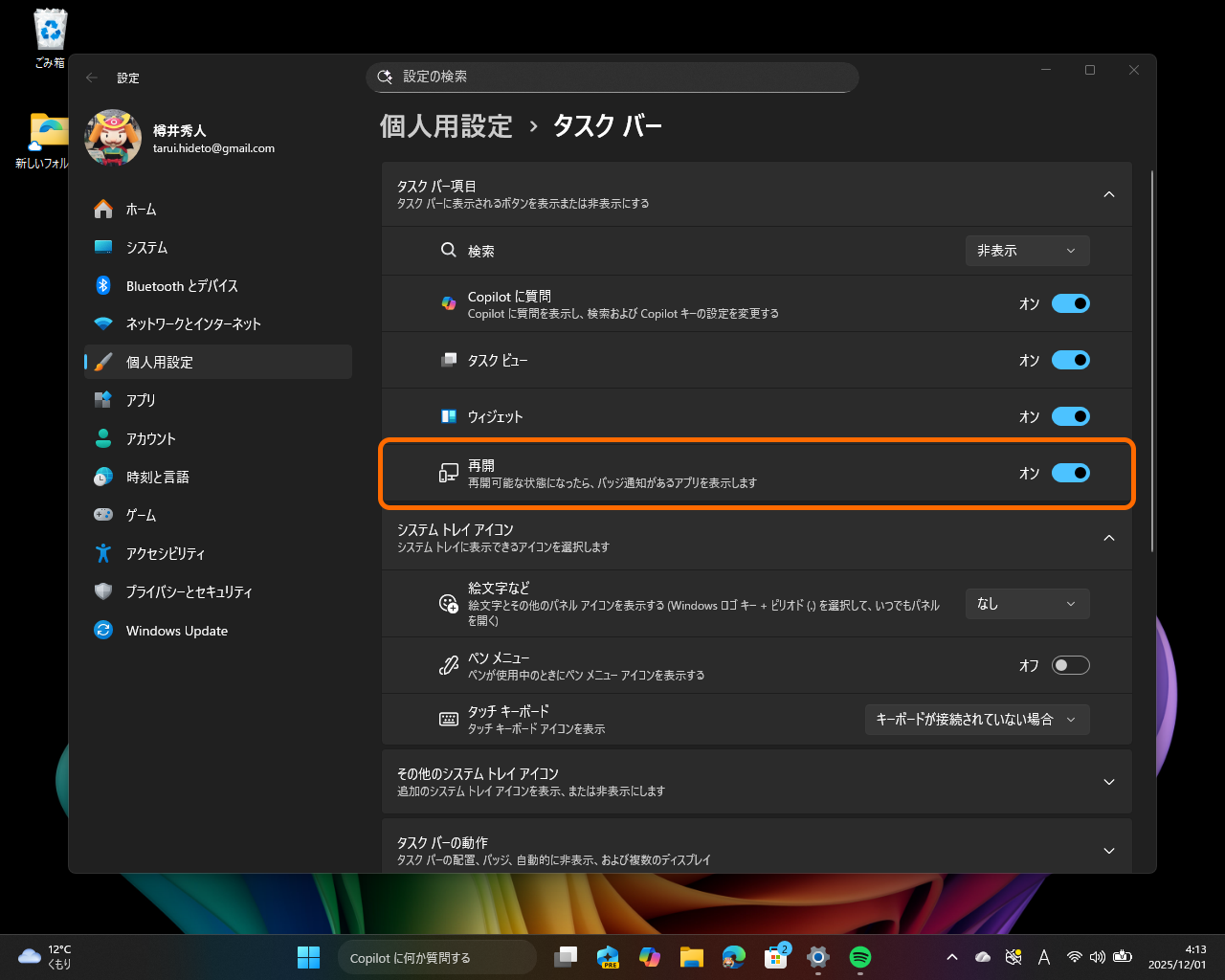
Task: Switch to Spotify on the taskbar
Action: [x=860, y=957]
